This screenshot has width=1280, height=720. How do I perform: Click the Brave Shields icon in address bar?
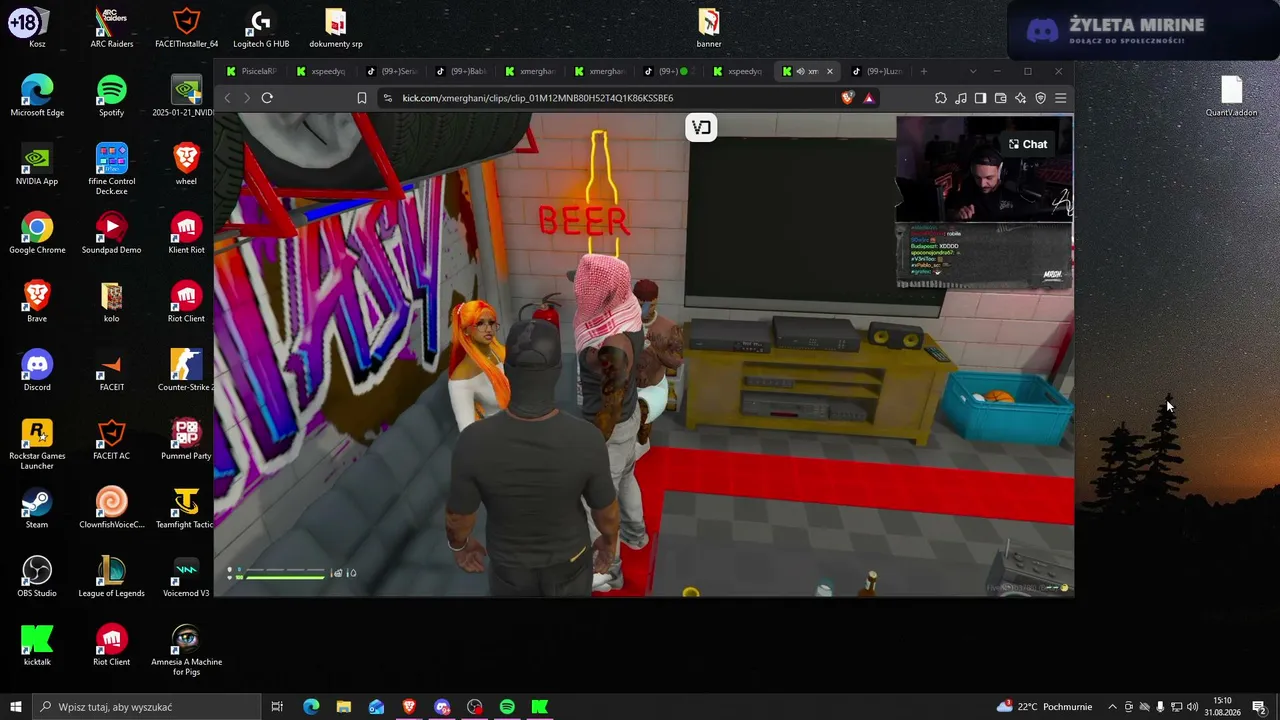[x=848, y=98]
